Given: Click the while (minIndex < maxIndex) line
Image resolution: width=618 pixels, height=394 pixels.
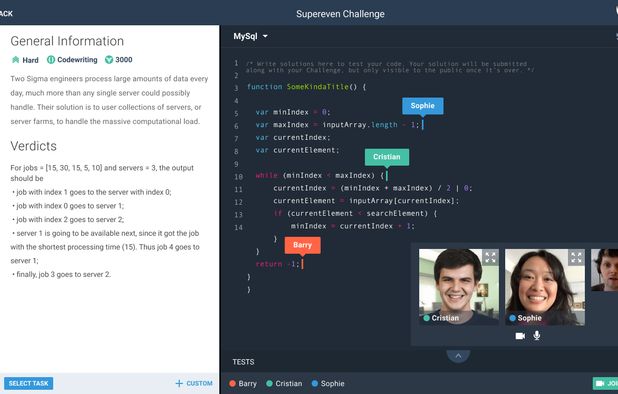Looking at the screenshot, I should click(x=320, y=175).
